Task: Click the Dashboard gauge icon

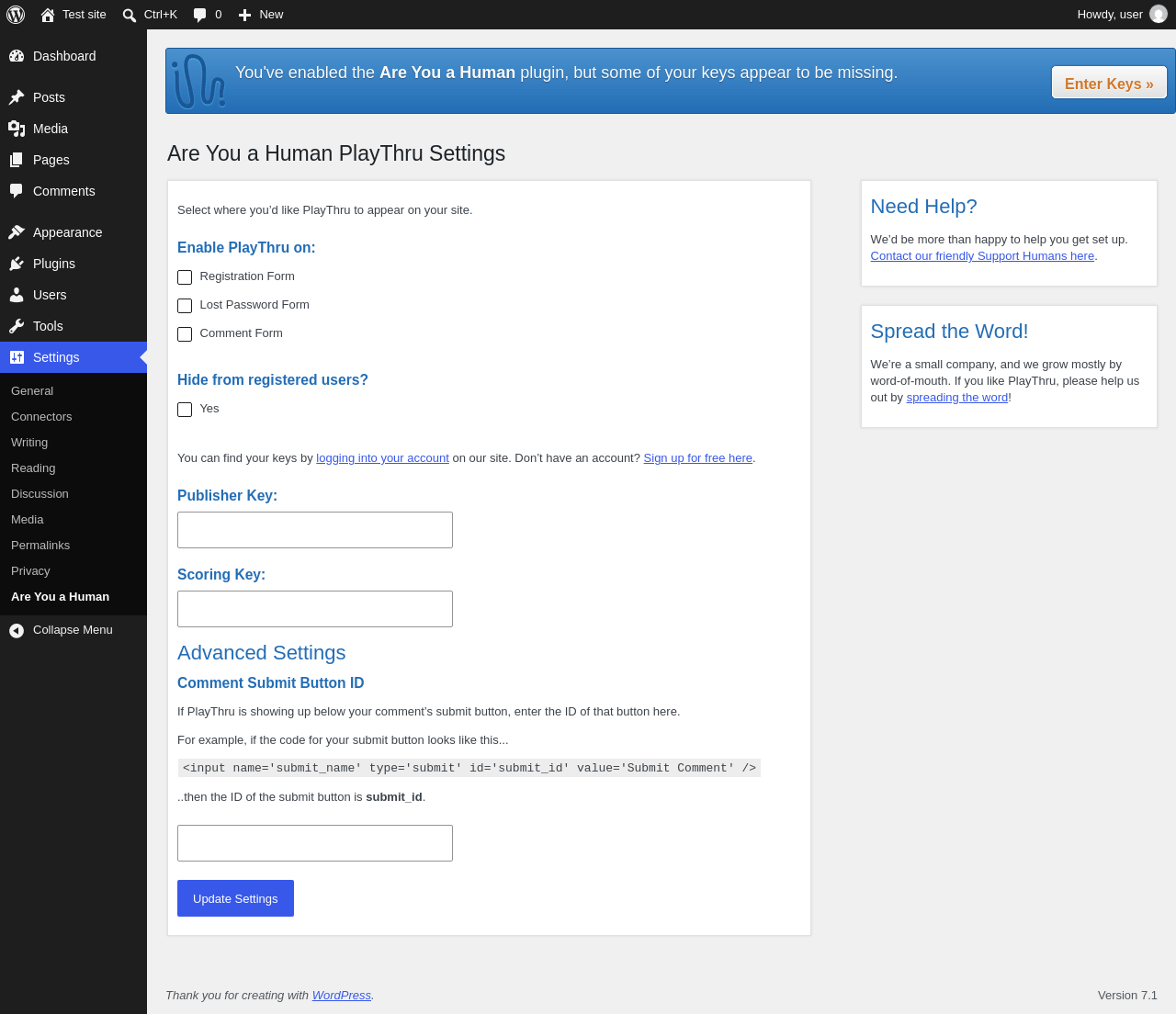Action: click(x=17, y=56)
